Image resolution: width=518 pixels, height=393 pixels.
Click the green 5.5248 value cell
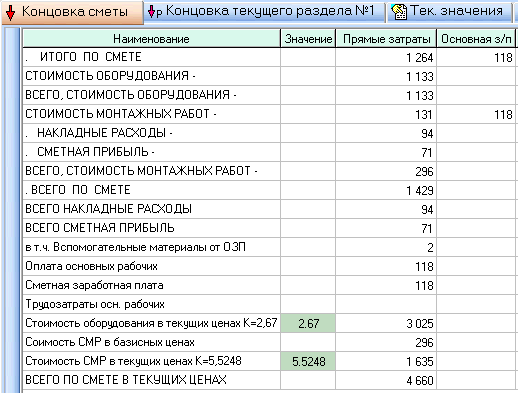308,361
